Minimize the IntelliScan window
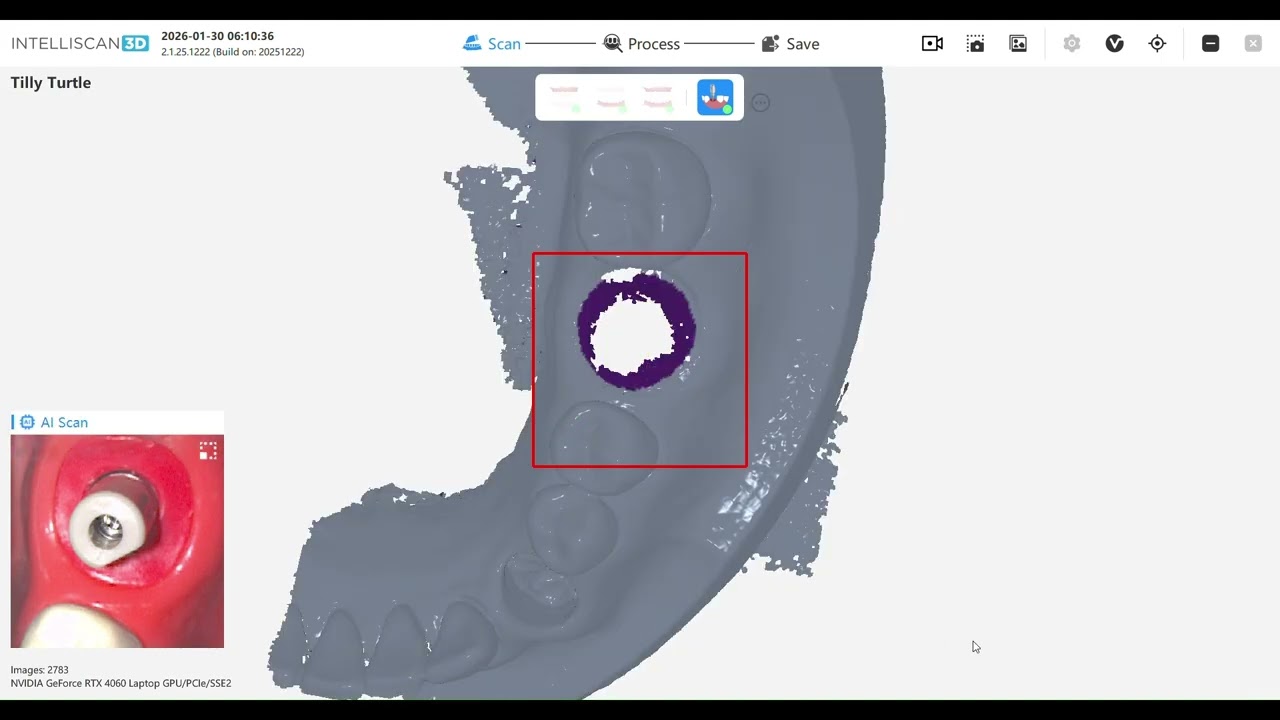 click(x=1210, y=44)
